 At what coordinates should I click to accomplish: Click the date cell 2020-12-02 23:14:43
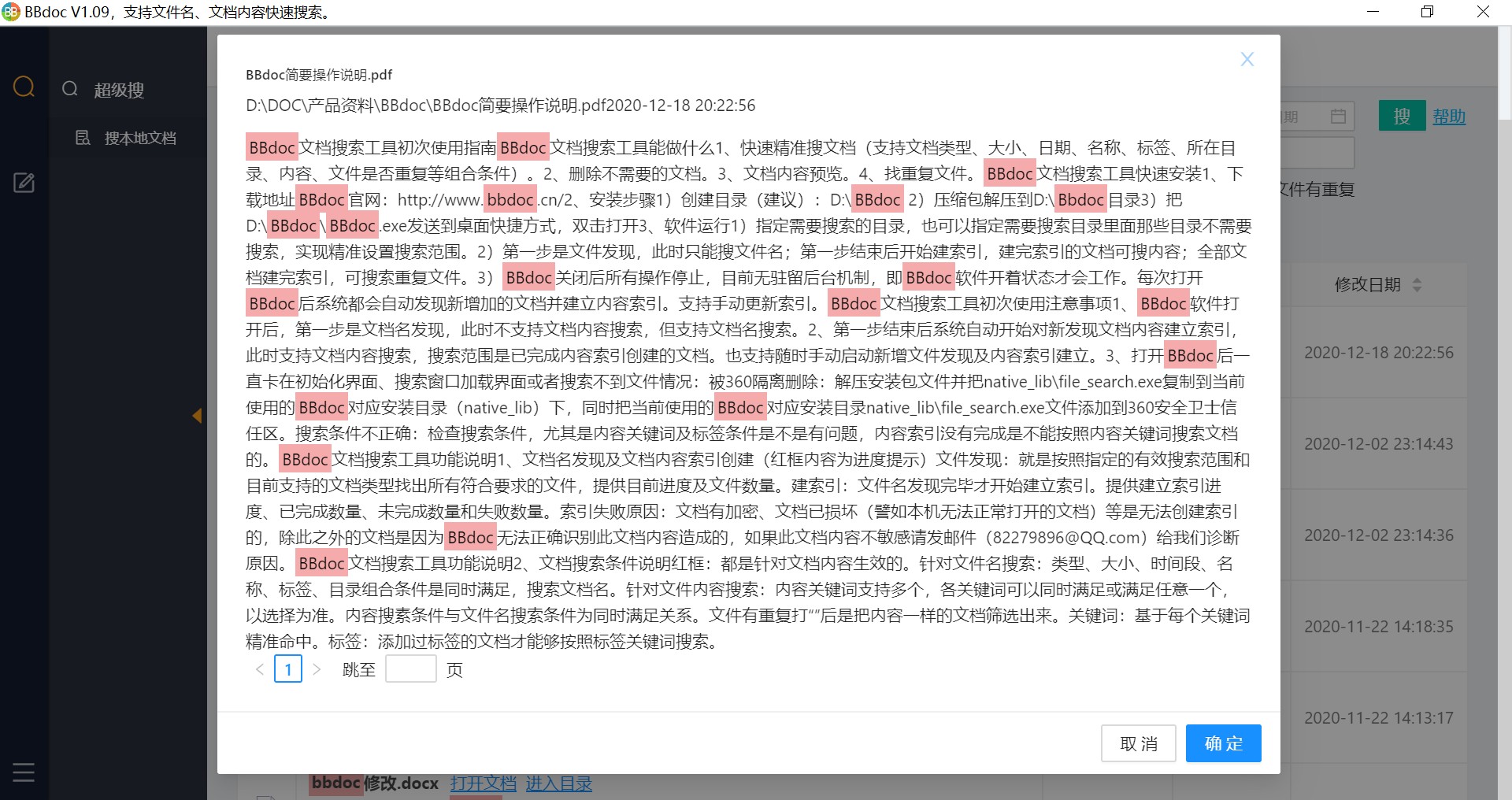1379,444
